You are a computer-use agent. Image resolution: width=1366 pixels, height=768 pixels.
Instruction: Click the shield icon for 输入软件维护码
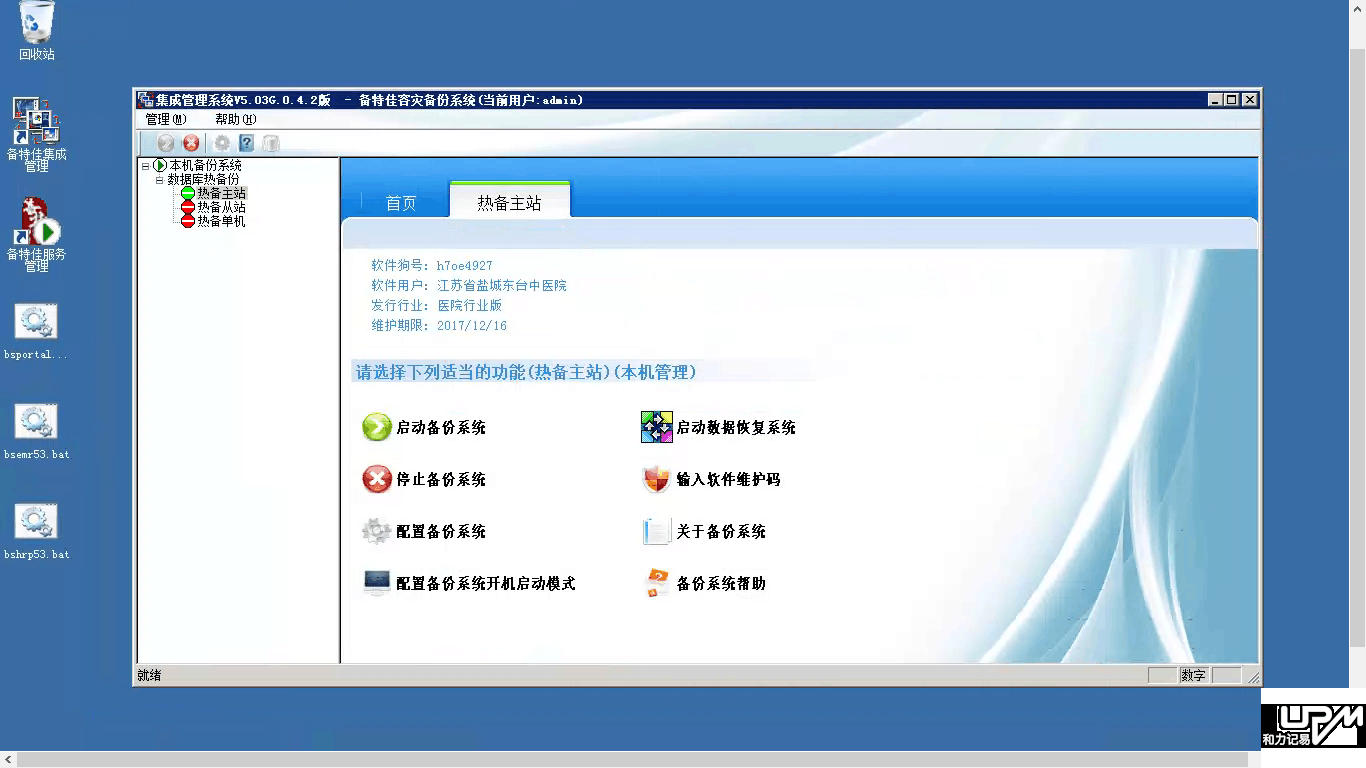point(656,479)
